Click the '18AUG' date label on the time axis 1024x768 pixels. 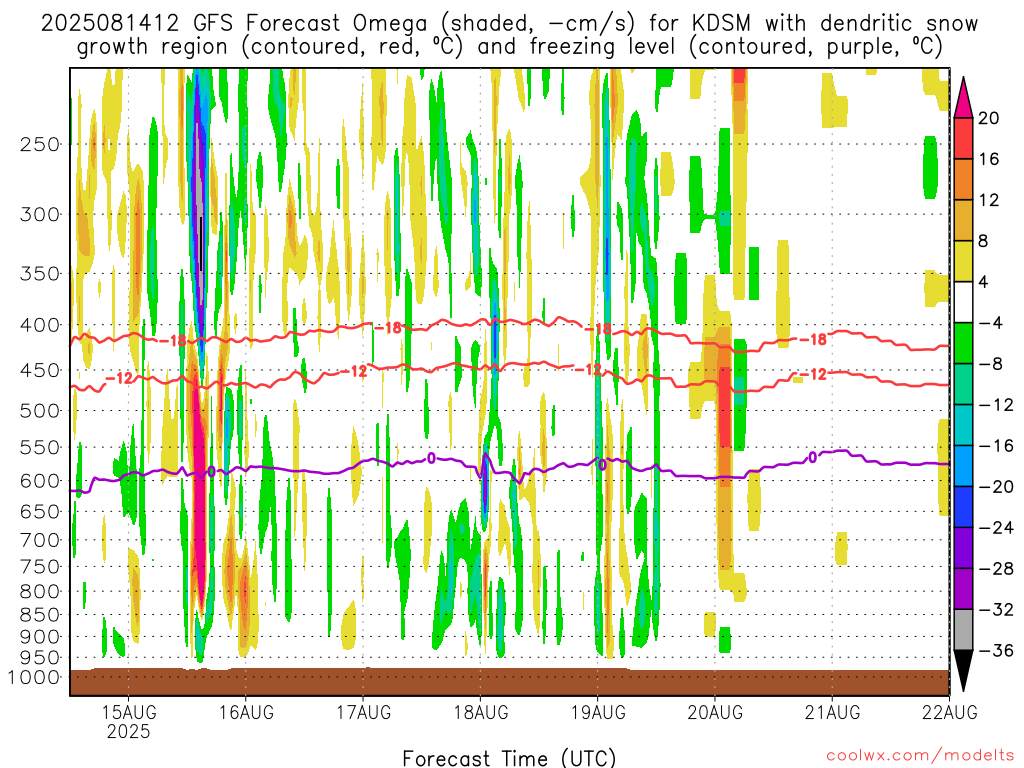coord(481,712)
